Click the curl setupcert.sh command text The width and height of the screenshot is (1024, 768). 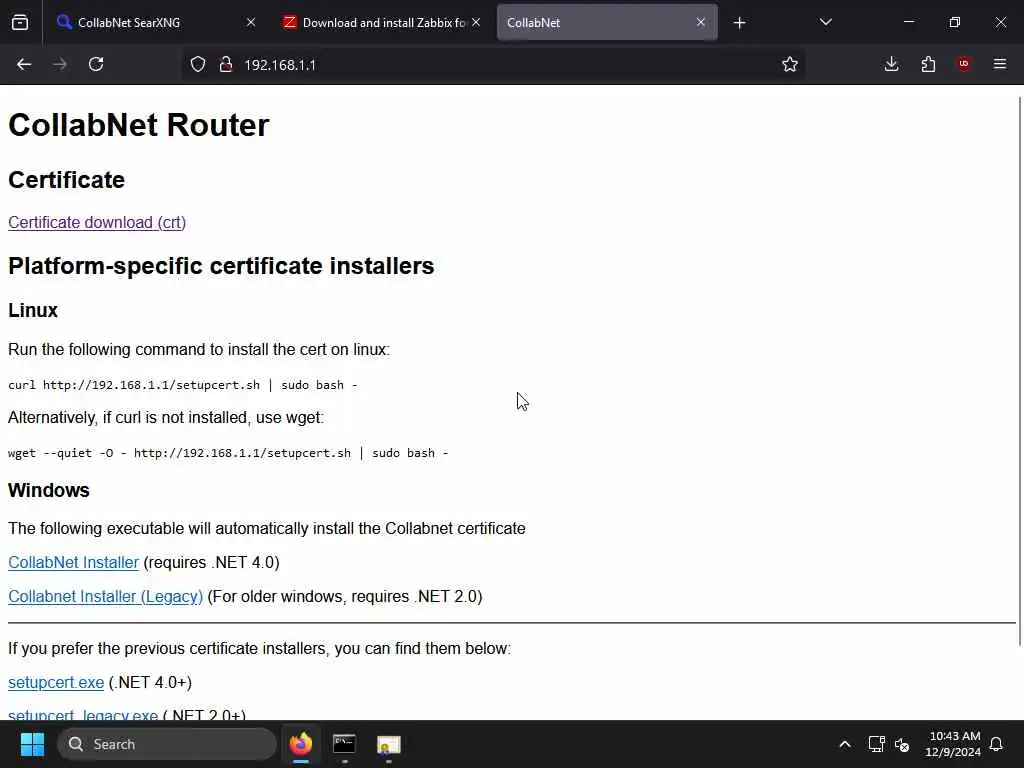click(182, 385)
